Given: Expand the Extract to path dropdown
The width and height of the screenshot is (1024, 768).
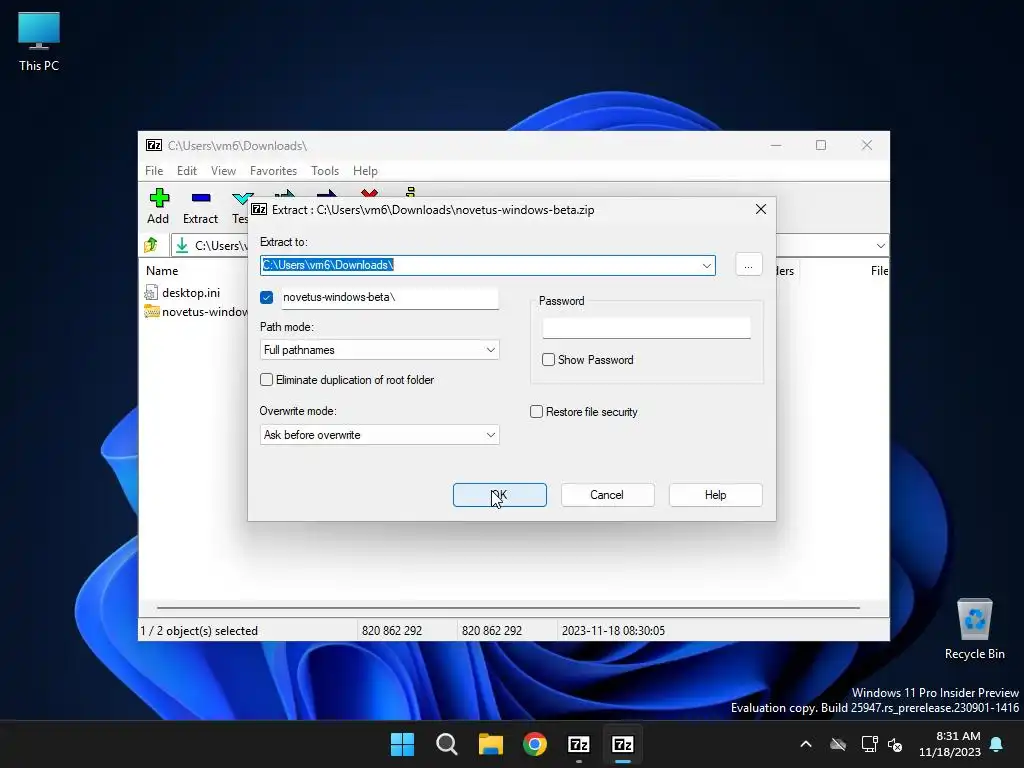Looking at the screenshot, I should point(707,265).
